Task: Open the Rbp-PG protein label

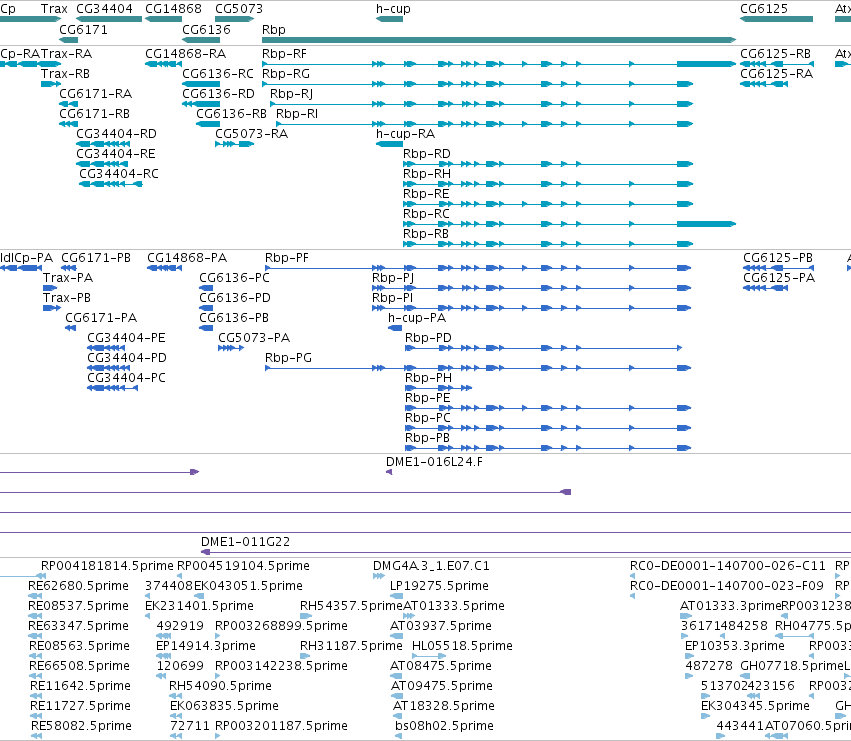Action: 288,358
